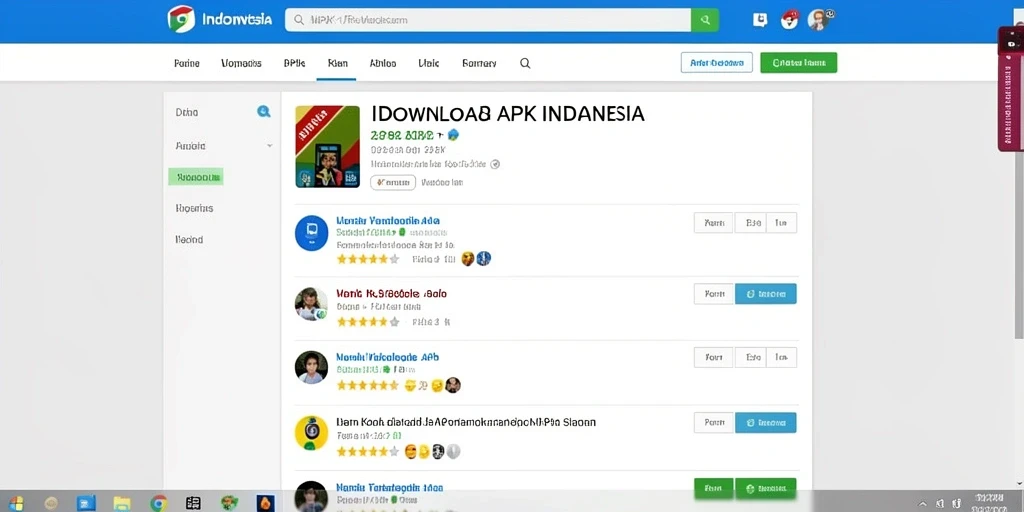
Task: Click the magnifier icon in navigation bar
Action: [525, 63]
